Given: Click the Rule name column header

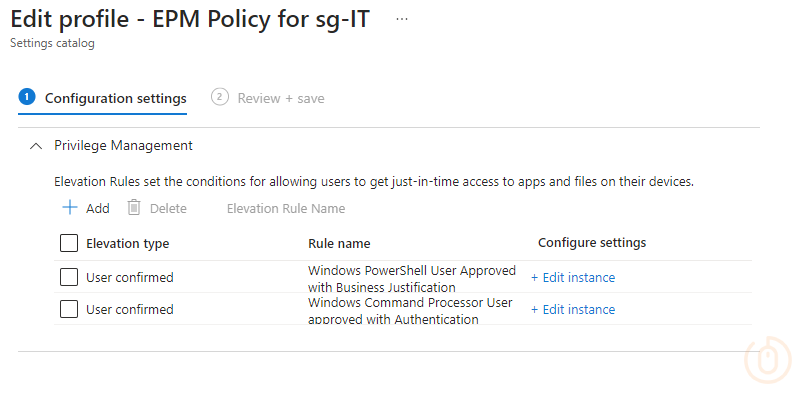Looking at the screenshot, I should click(x=339, y=243).
